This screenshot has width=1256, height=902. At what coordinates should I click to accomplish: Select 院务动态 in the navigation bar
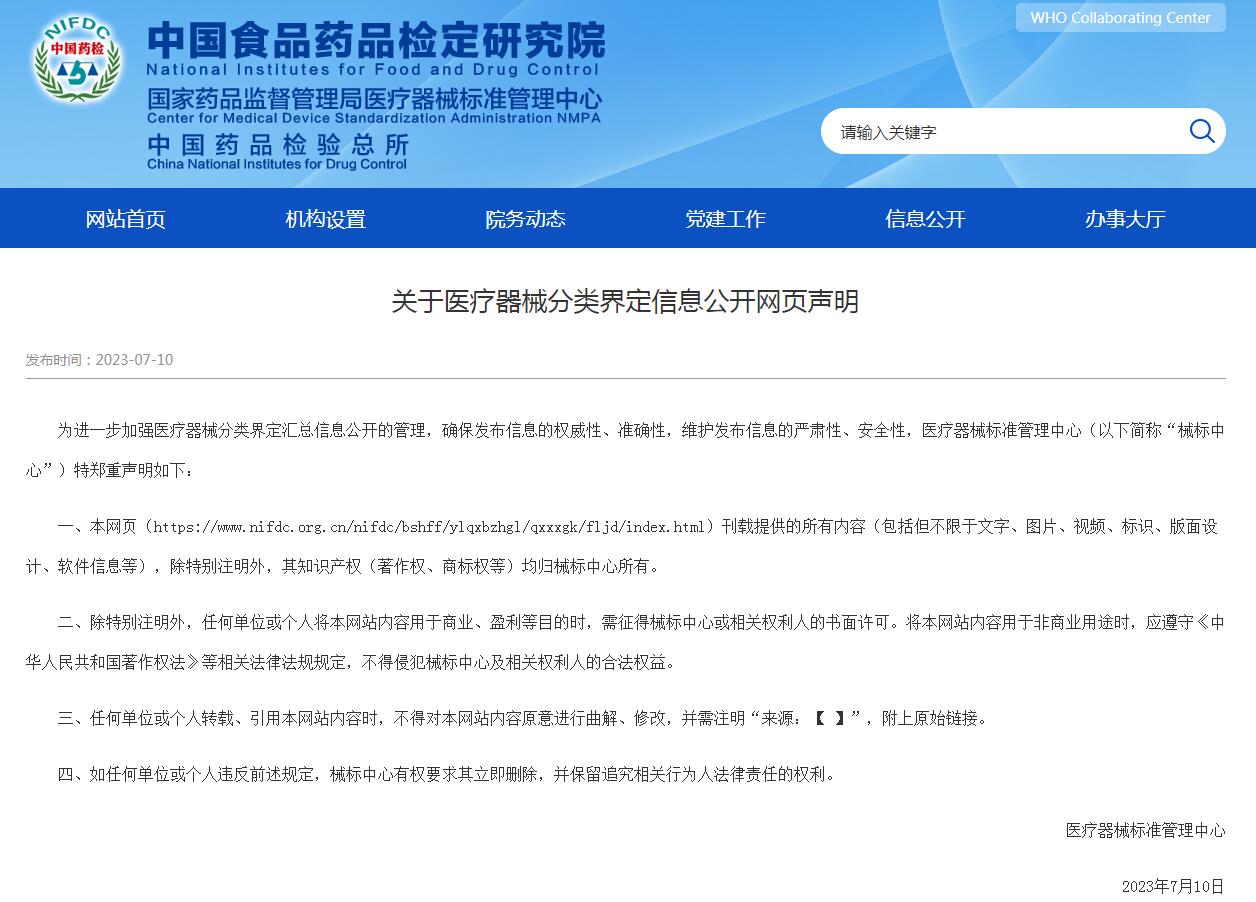pyautogui.click(x=525, y=219)
